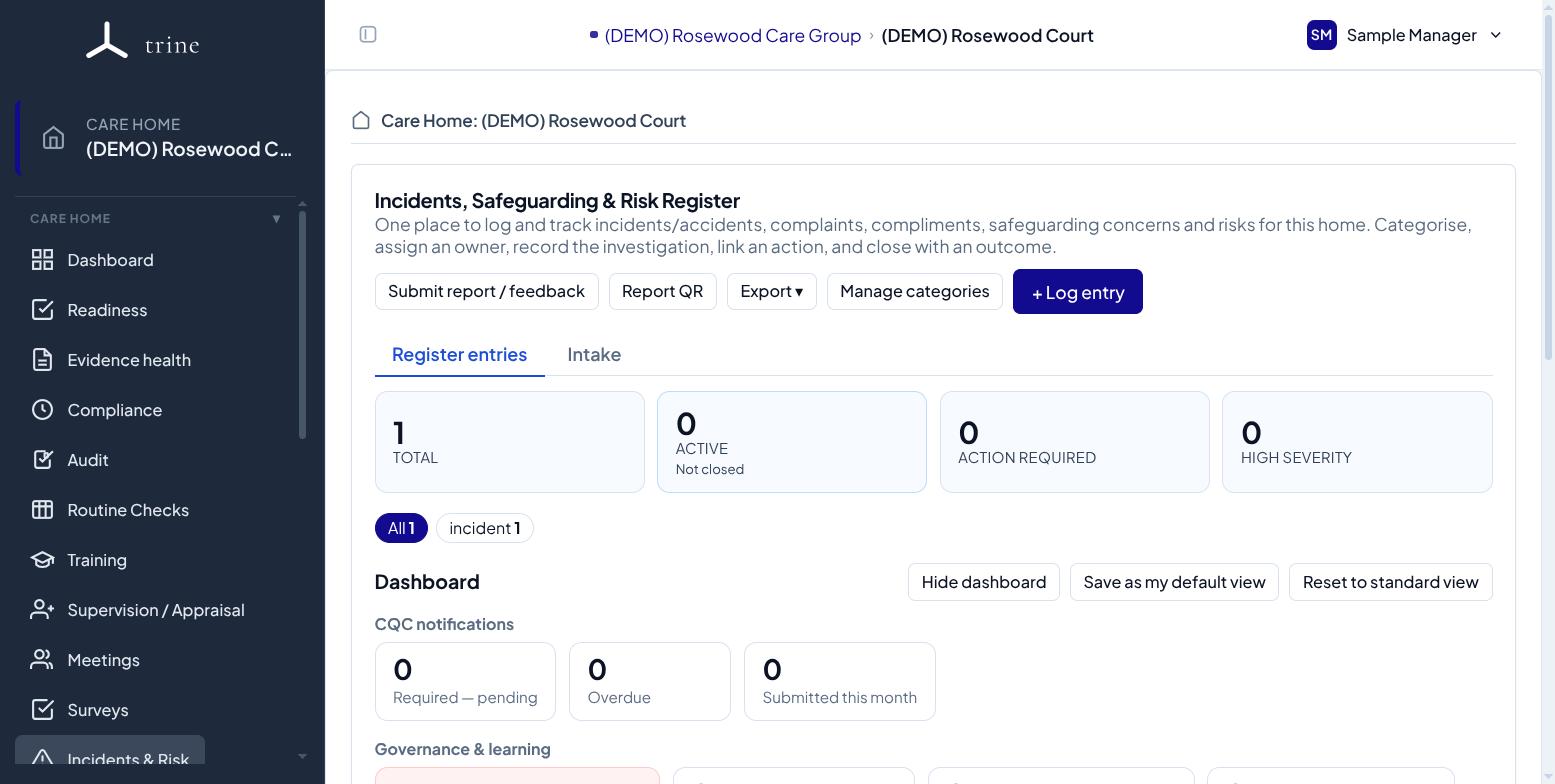Open Dashboard in the sidebar
Viewport: 1555px width, 784px height.
110,260
